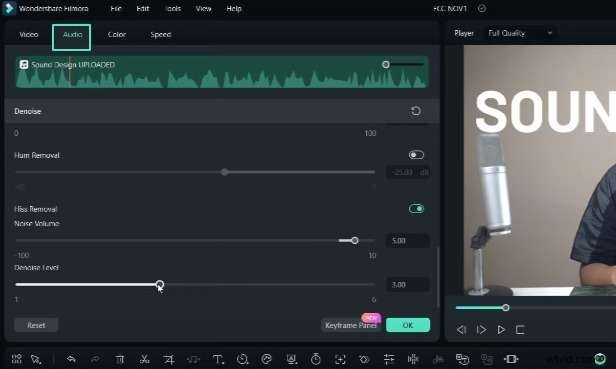The height and width of the screenshot is (369, 616).
Task: Click the FCC NOV1 project title
Action: [x=450, y=8]
